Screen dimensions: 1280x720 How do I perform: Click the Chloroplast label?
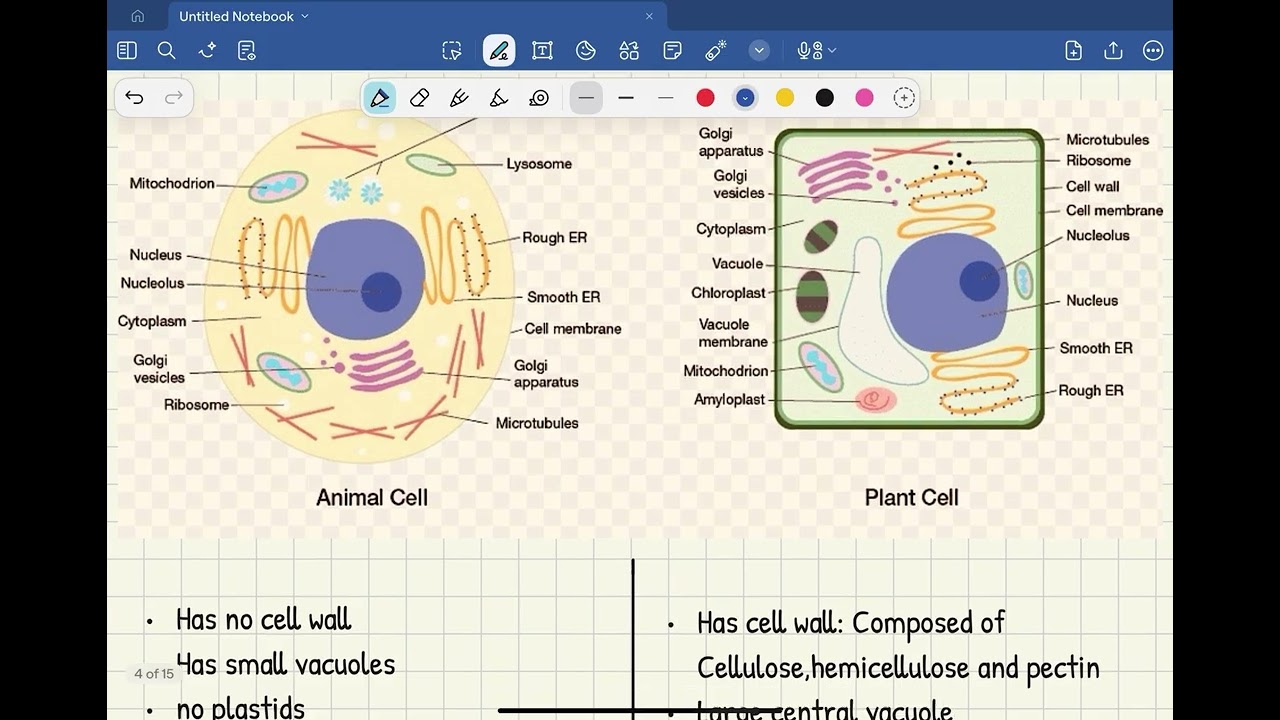(x=728, y=293)
